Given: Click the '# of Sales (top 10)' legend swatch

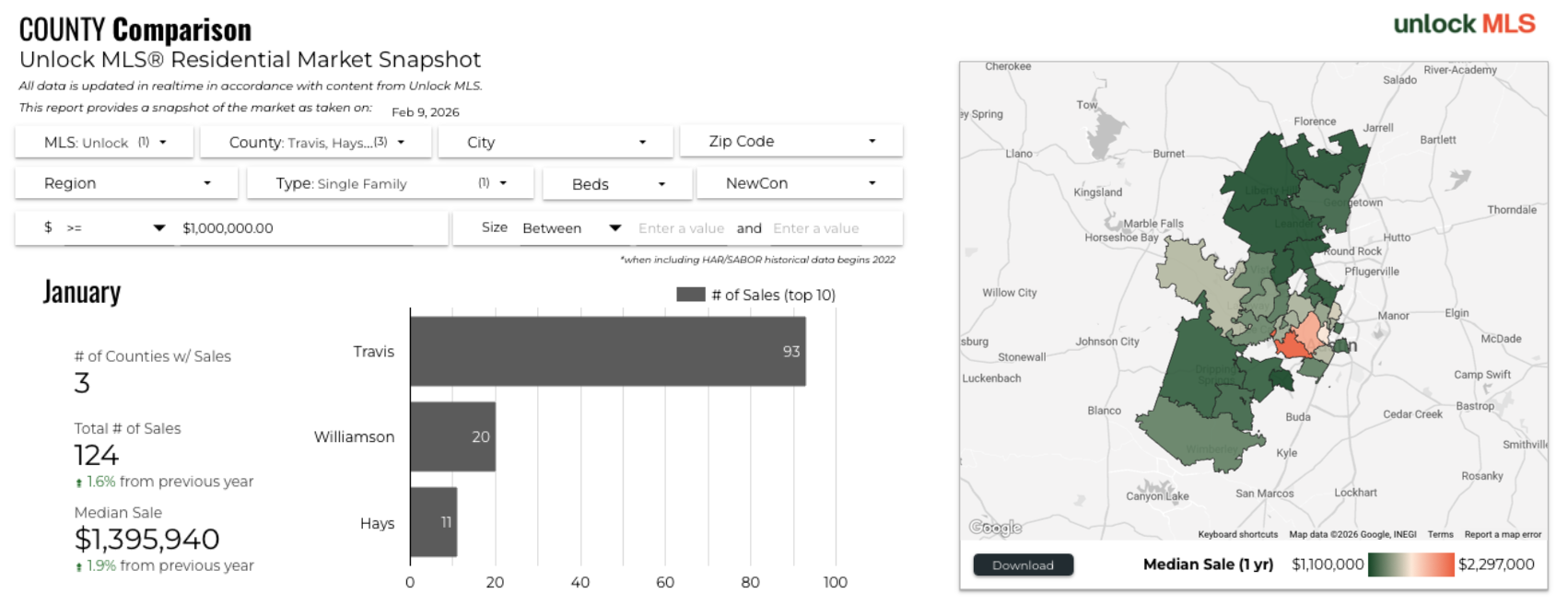Looking at the screenshot, I should coord(691,295).
